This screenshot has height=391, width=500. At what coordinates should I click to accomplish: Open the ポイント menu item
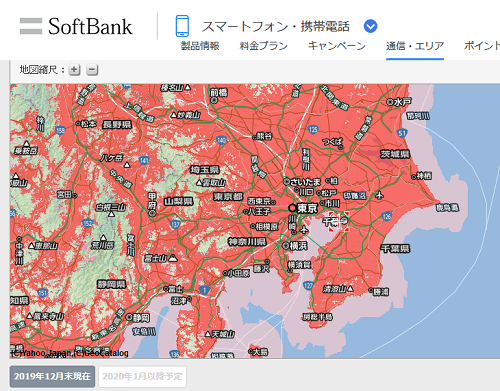pos(482,46)
